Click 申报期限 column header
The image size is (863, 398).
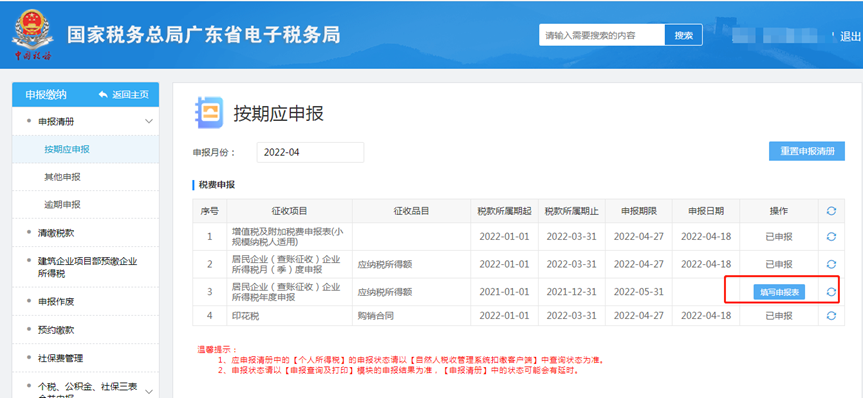pos(639,211)
